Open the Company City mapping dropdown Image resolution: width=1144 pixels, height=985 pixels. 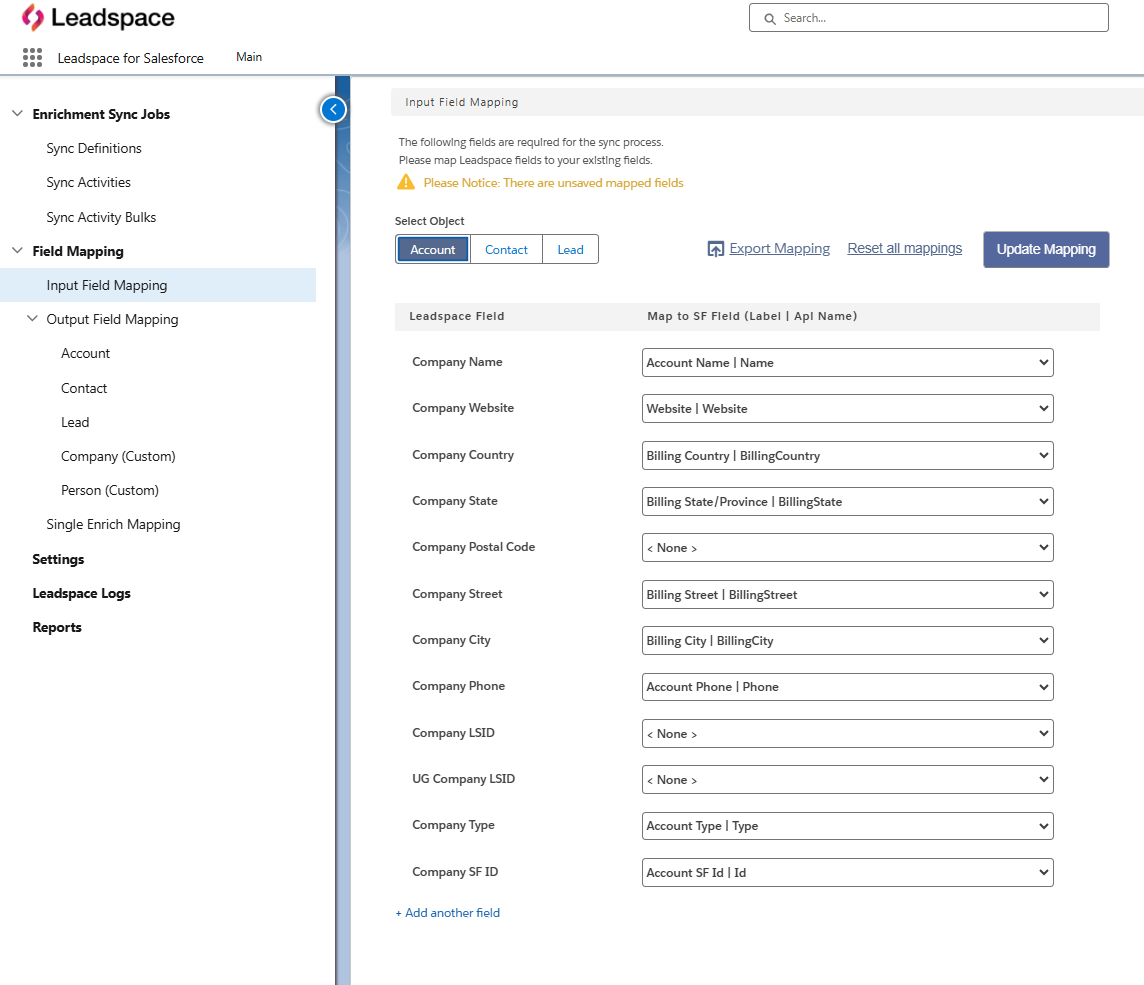(848, 641)
